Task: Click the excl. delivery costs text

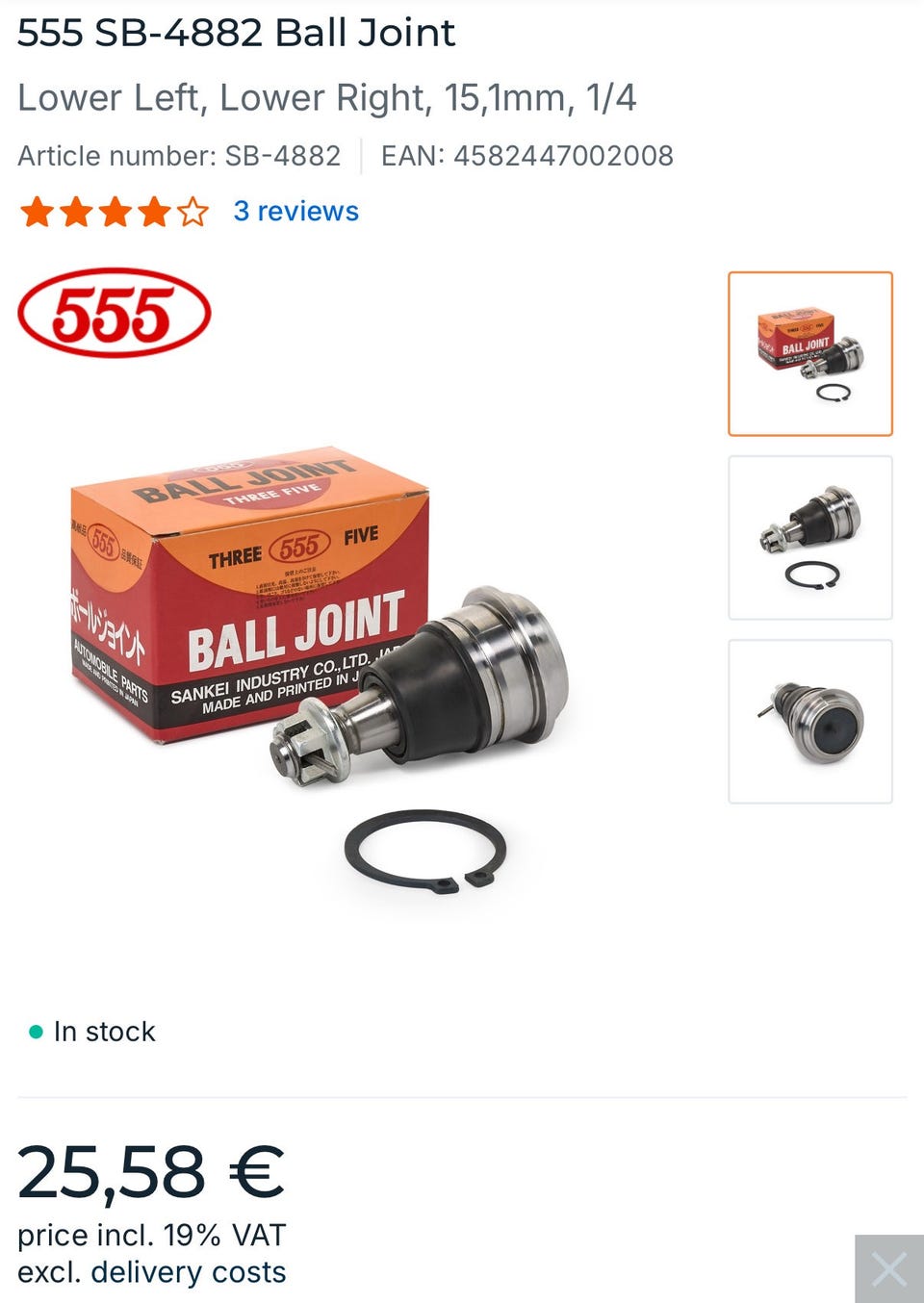Action: click(x=152, y=1272)
